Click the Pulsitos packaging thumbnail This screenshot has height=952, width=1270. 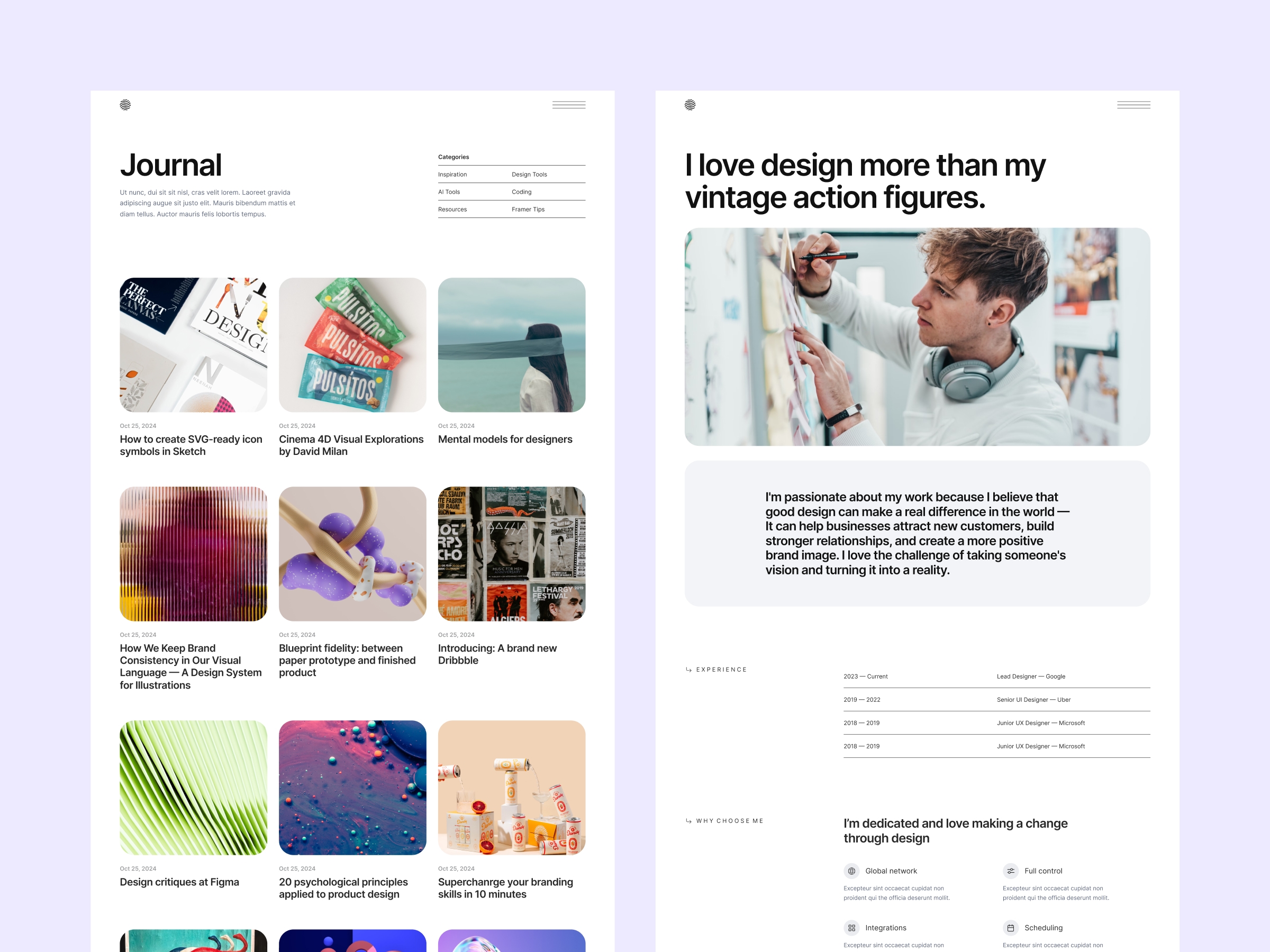click(352, 344)
